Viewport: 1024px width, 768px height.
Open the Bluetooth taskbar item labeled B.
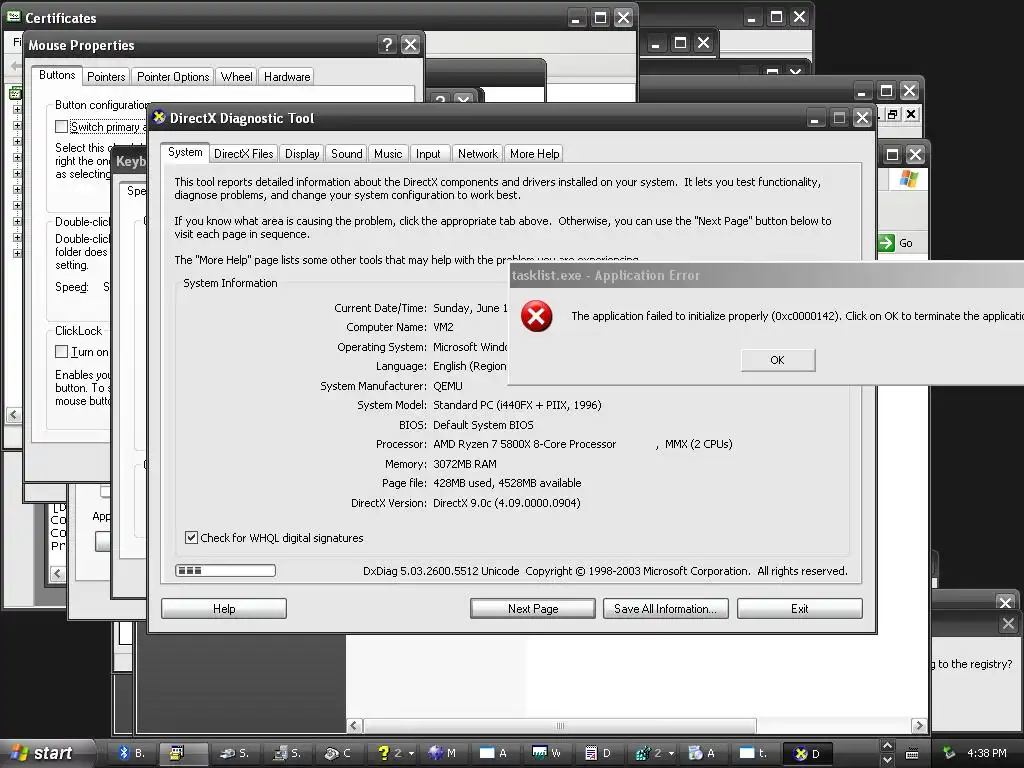click(133, 753)
